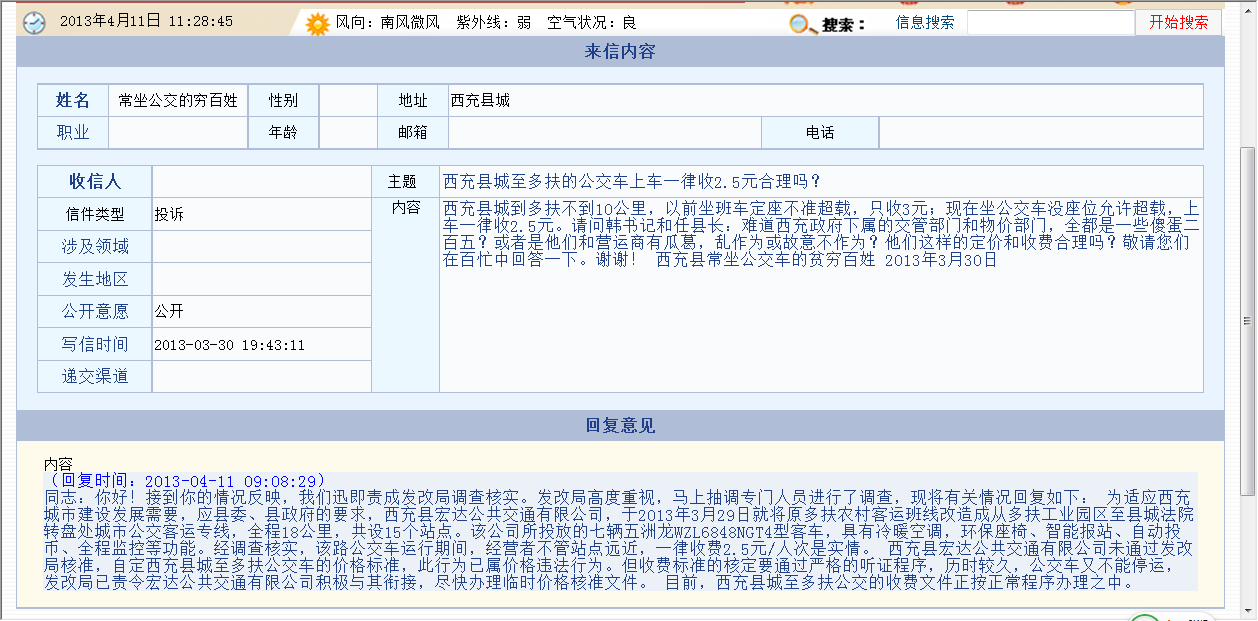Click the letter type value 投诉
Image resolution: width=1258 pixels, height=621 pixels.
169,214
